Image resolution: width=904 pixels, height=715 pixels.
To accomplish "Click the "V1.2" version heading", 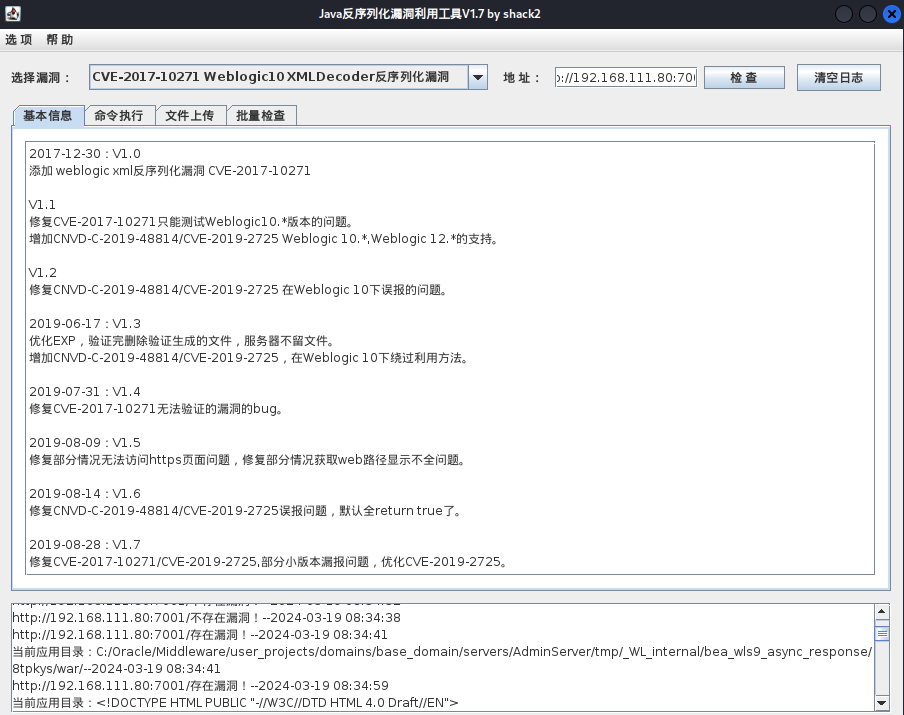I will [x=43, y=273].
